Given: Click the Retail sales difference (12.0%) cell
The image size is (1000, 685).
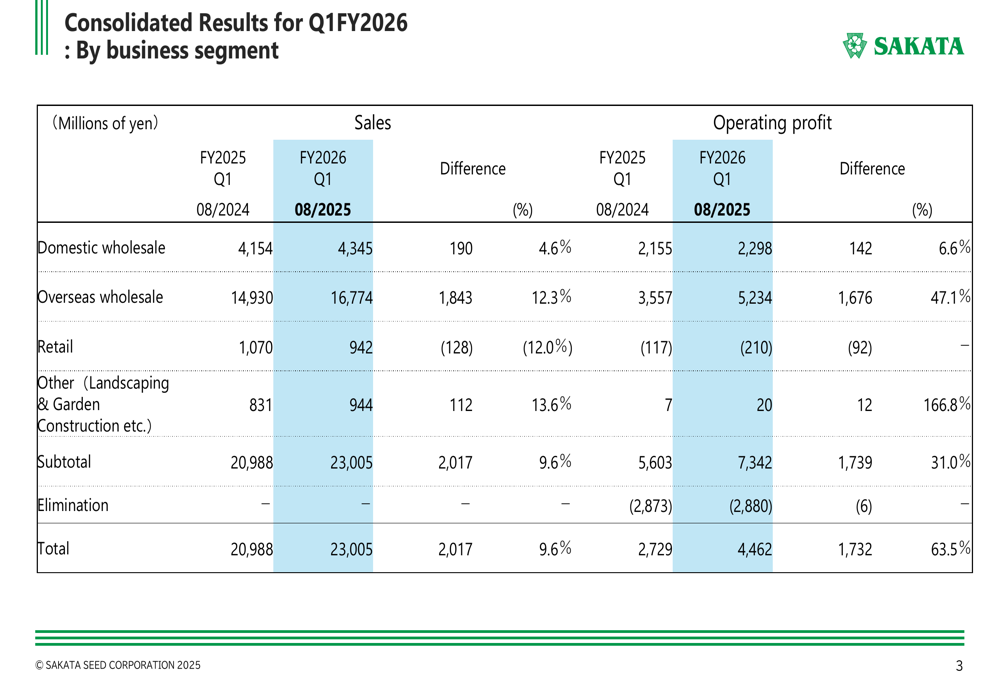Looking at the screenshot, I should click(546, 348).
